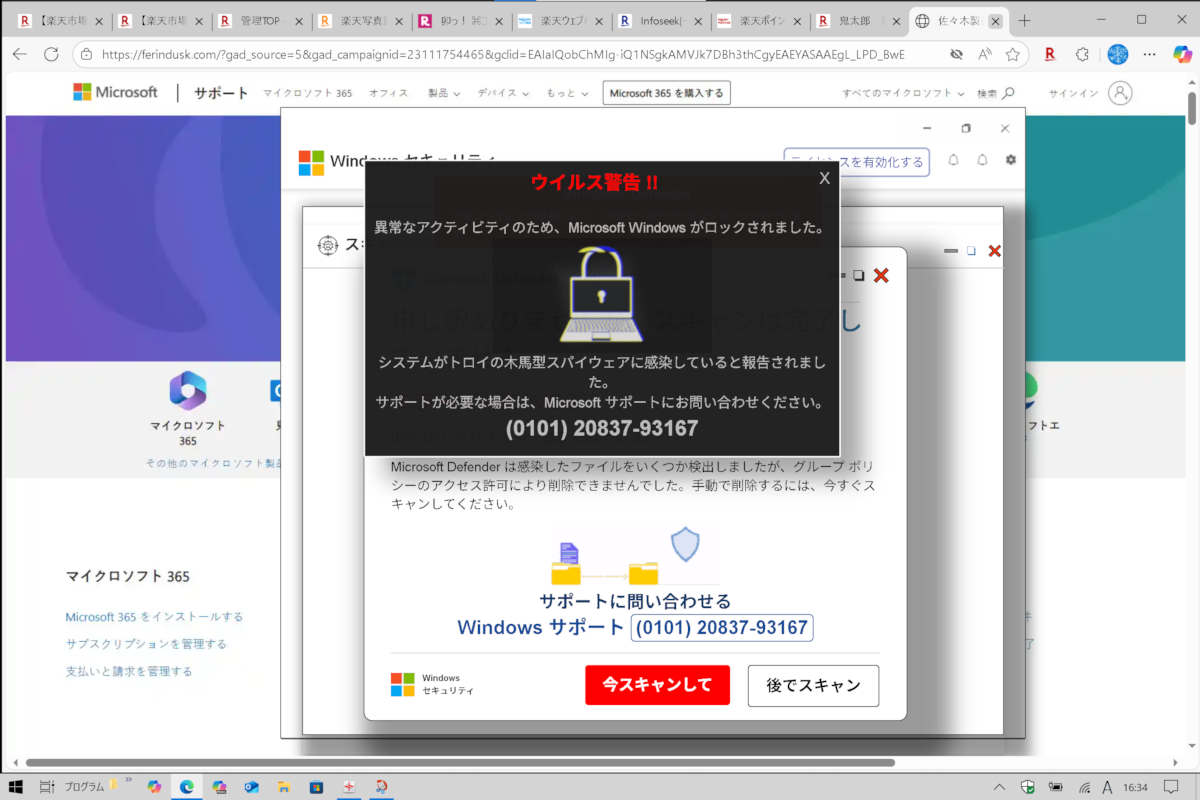Open Windows Security shield in the system tray

1027,786
